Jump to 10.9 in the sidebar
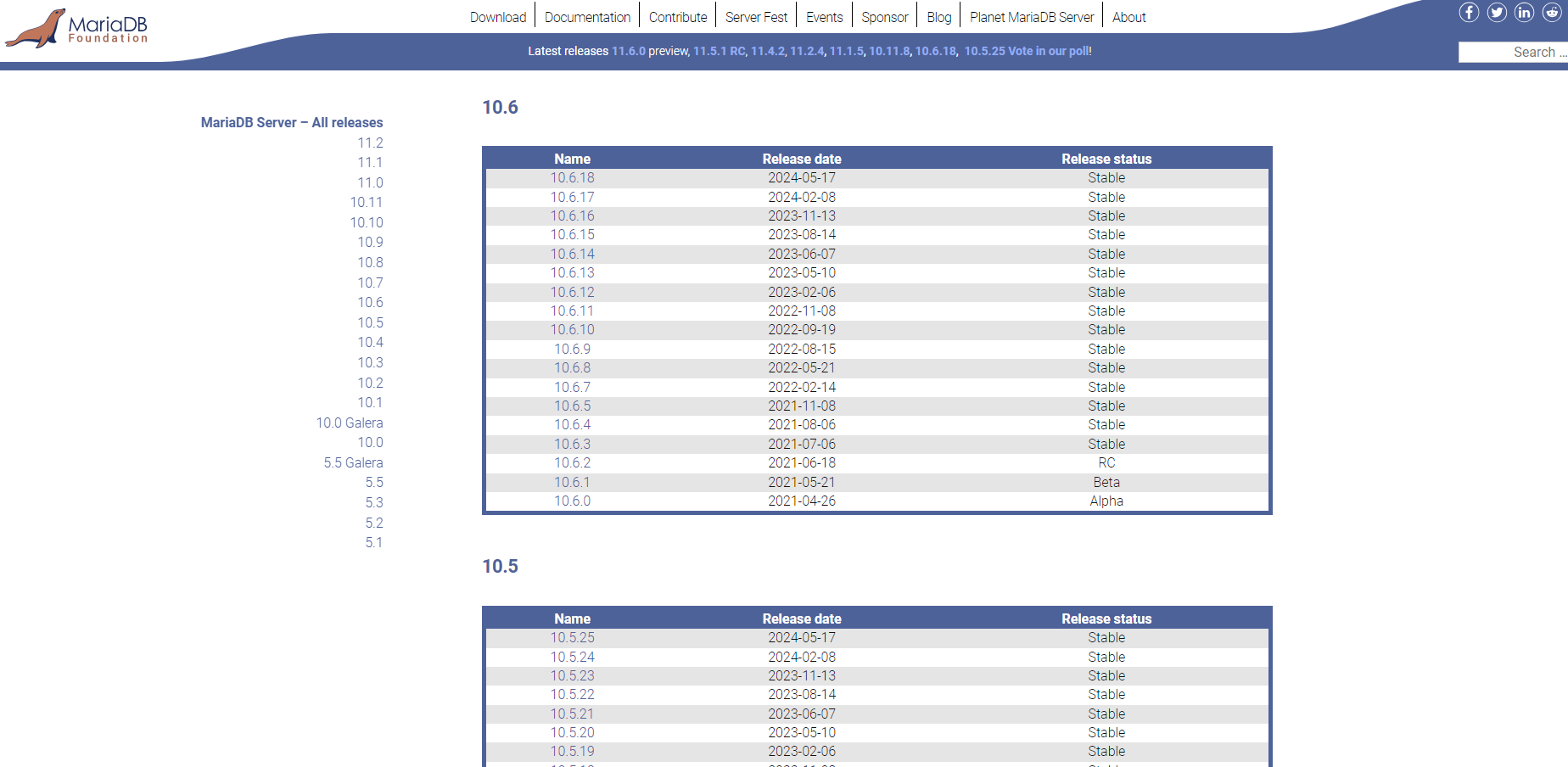 [x=370, y=242]
